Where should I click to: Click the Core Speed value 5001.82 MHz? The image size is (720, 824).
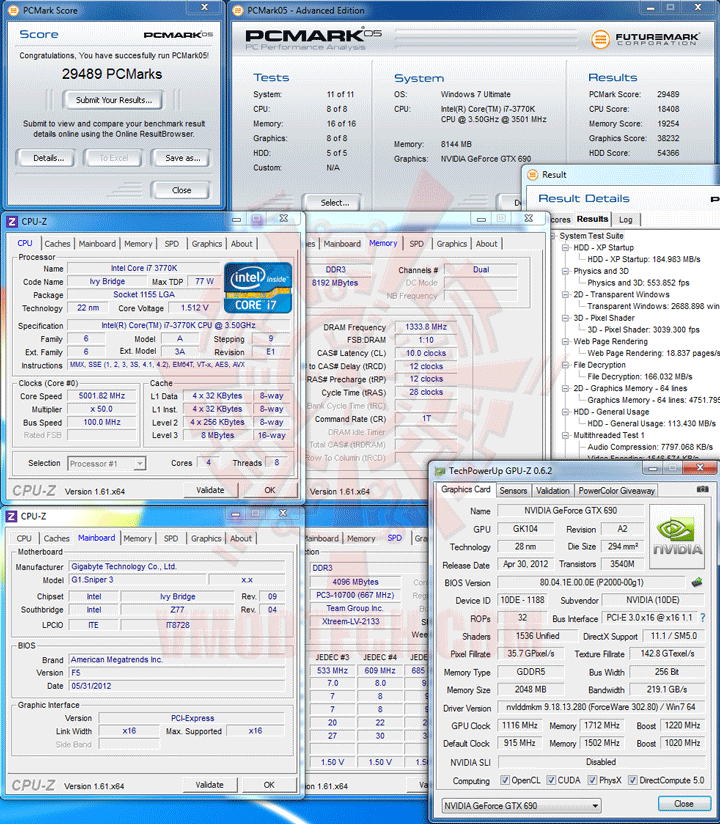click(102, 396)
